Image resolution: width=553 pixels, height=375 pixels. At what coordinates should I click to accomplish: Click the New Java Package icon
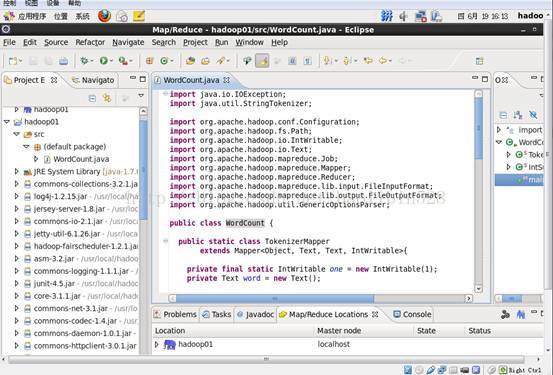pos(150,61)
